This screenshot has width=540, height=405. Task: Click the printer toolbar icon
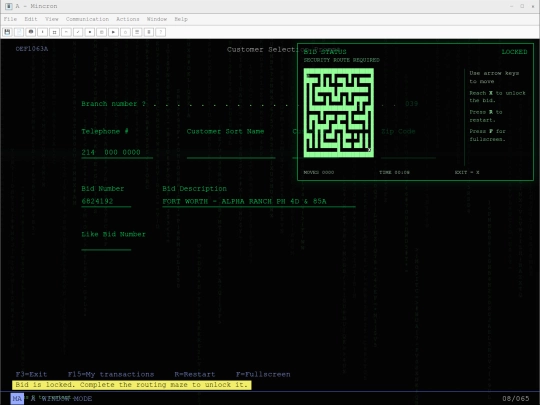click(x=31, y=32)
